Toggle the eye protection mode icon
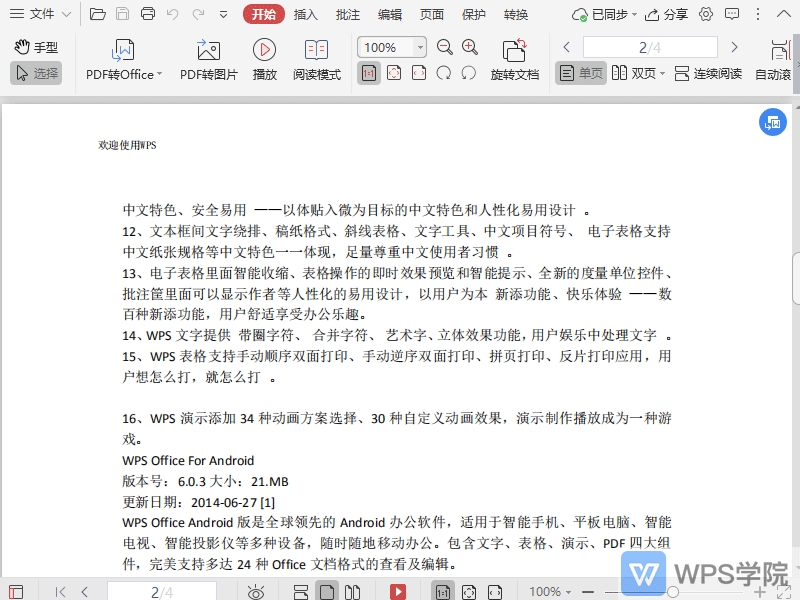Screen dimensions: 800x600 click(256, 592)
